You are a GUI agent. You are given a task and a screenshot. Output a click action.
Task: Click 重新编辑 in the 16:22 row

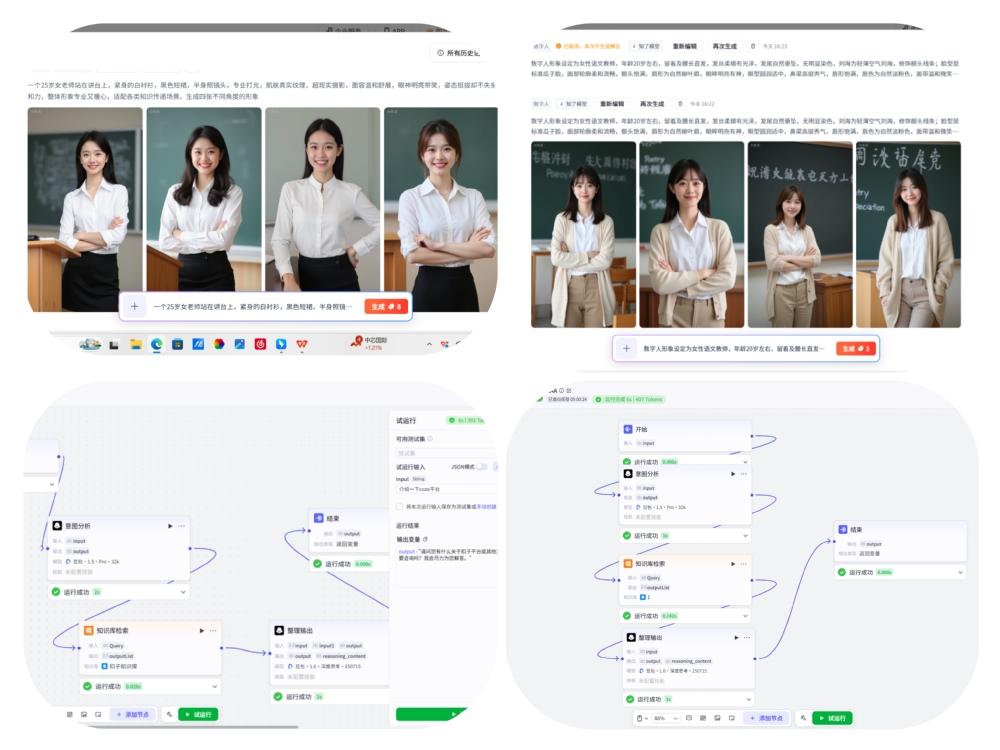[x=612, y=103]
